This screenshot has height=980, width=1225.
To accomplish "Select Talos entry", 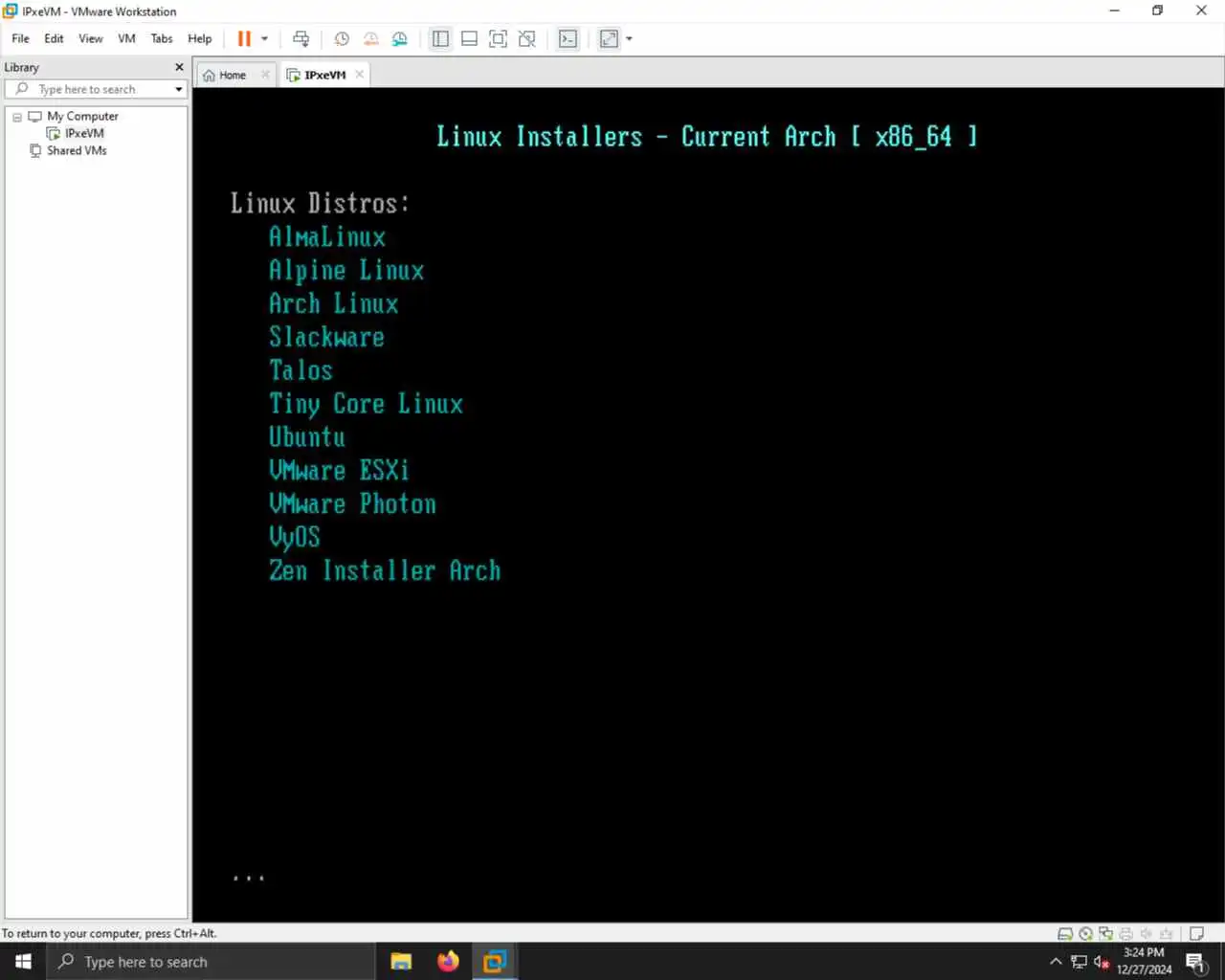I will tap(301, 370).
